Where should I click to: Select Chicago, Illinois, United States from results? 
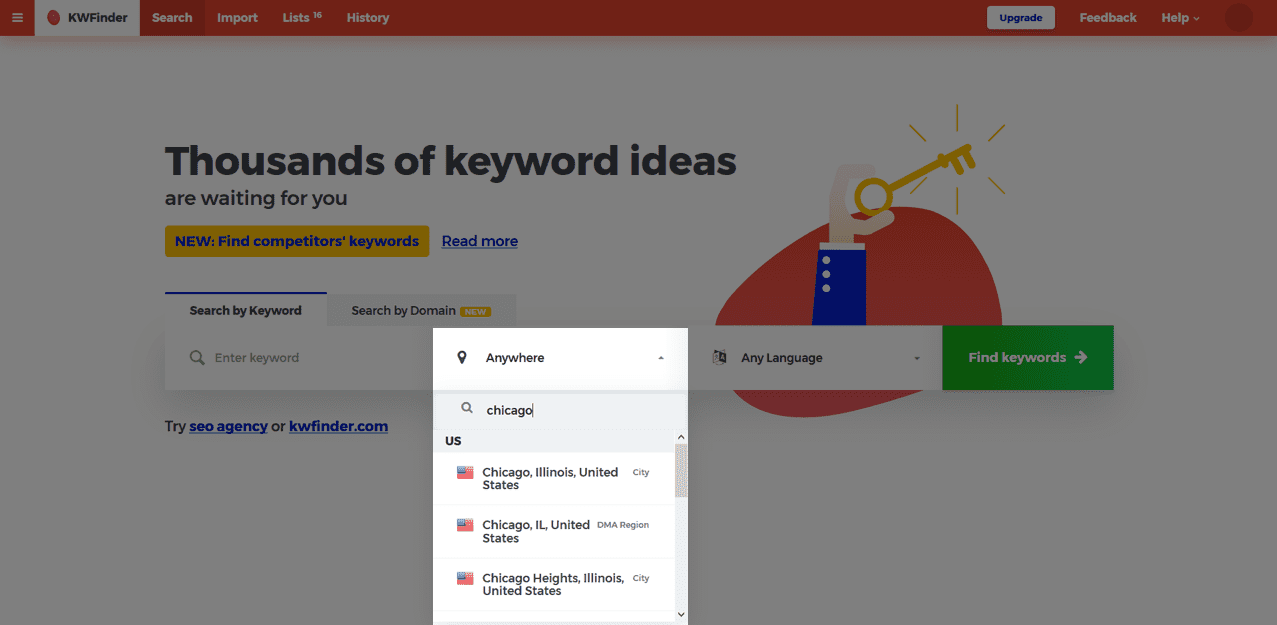pyautogui.click(x=550, y=478)
